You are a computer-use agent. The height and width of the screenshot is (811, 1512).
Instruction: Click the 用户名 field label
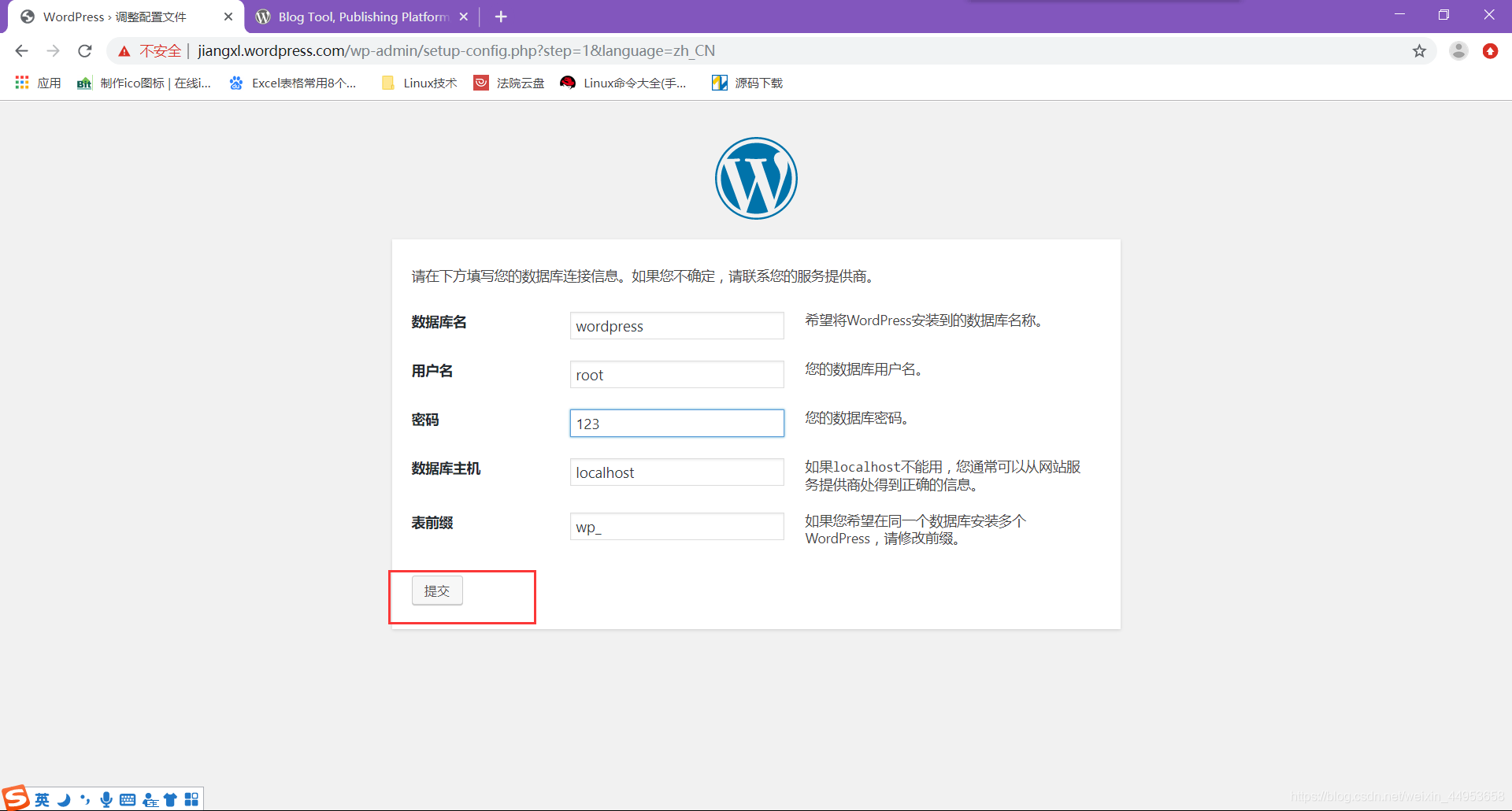pyautogui.click(x=432, y=371)
